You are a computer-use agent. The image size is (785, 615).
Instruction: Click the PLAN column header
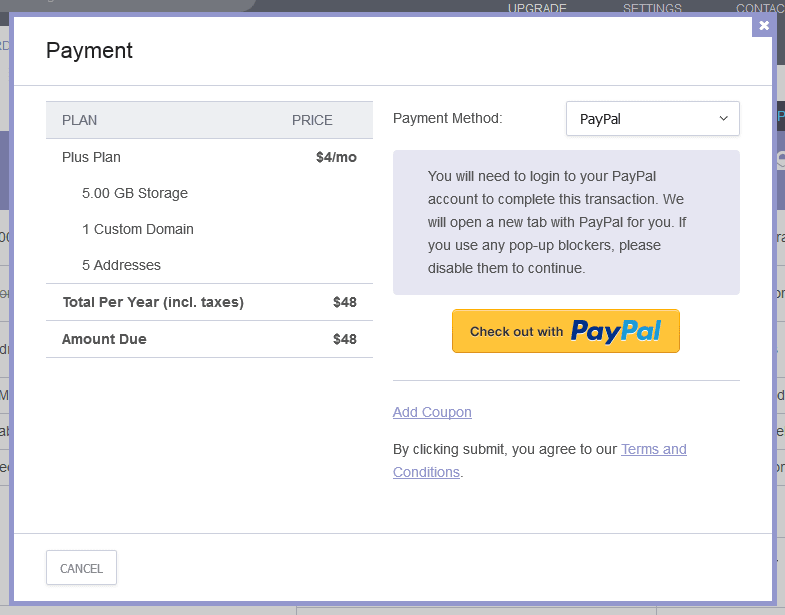tap(80, 120)
